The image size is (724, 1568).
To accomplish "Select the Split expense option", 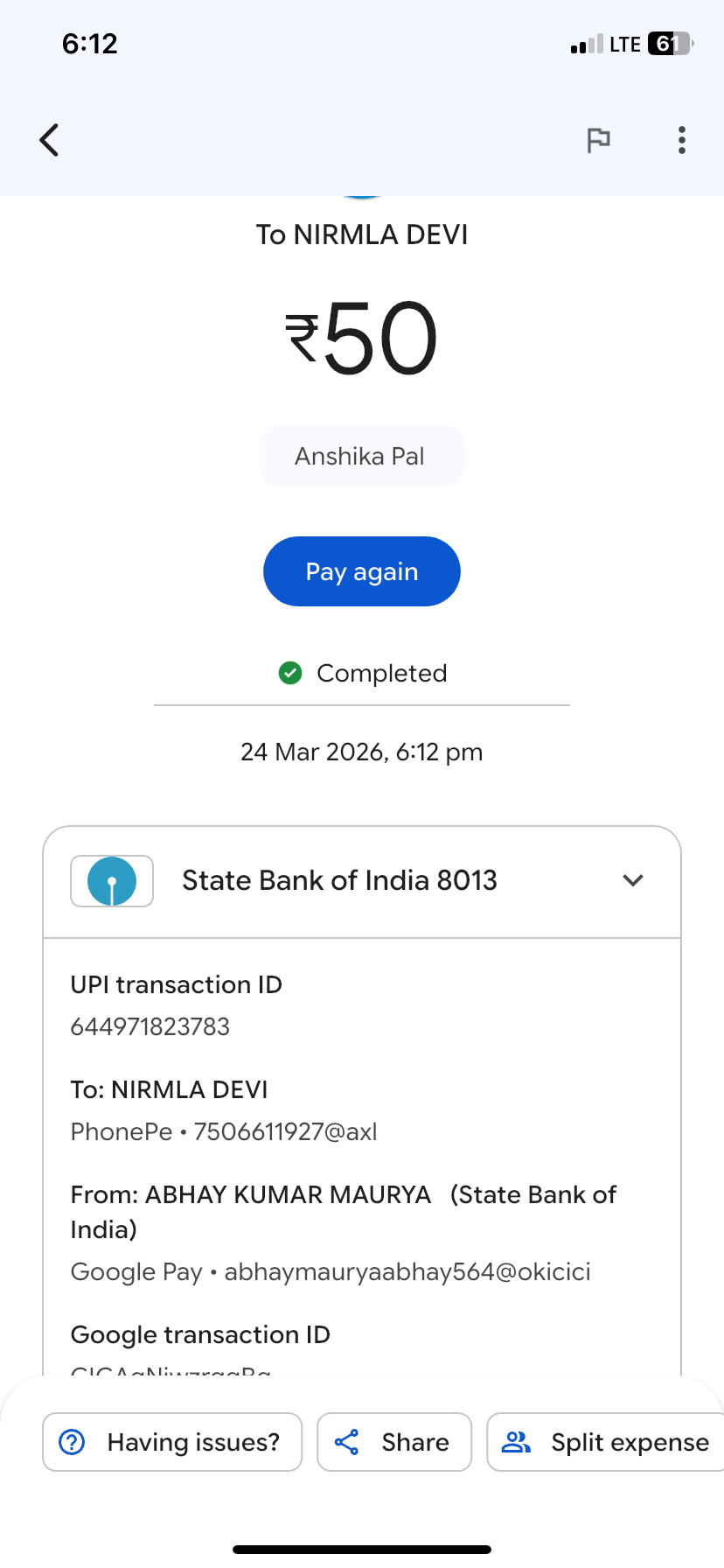I will coord(630,1442).
